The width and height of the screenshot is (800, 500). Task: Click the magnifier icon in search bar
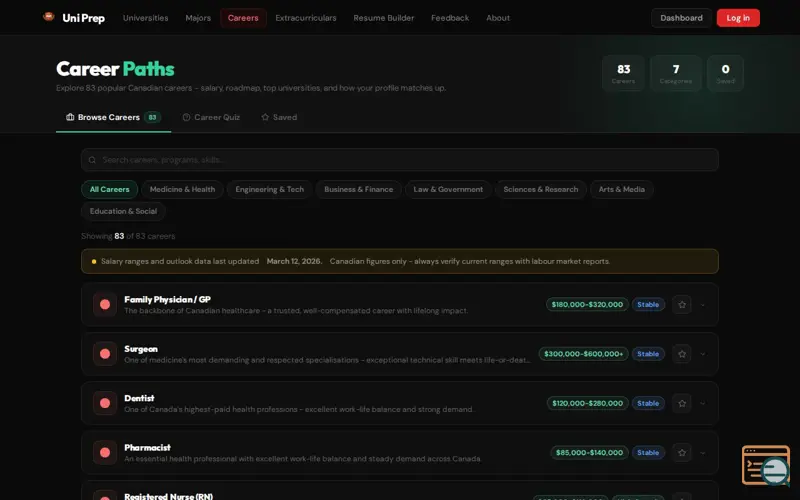click(x=92, y=160)
